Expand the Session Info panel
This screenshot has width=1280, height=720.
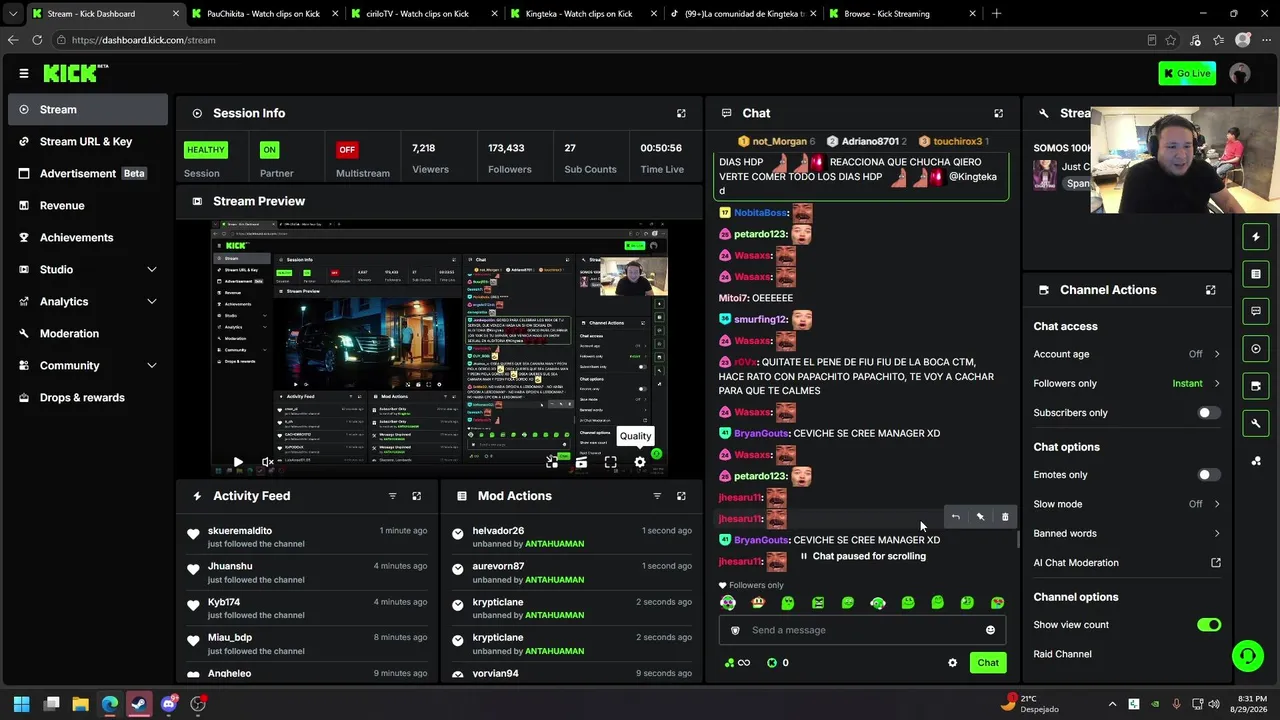tap(681, 114)
